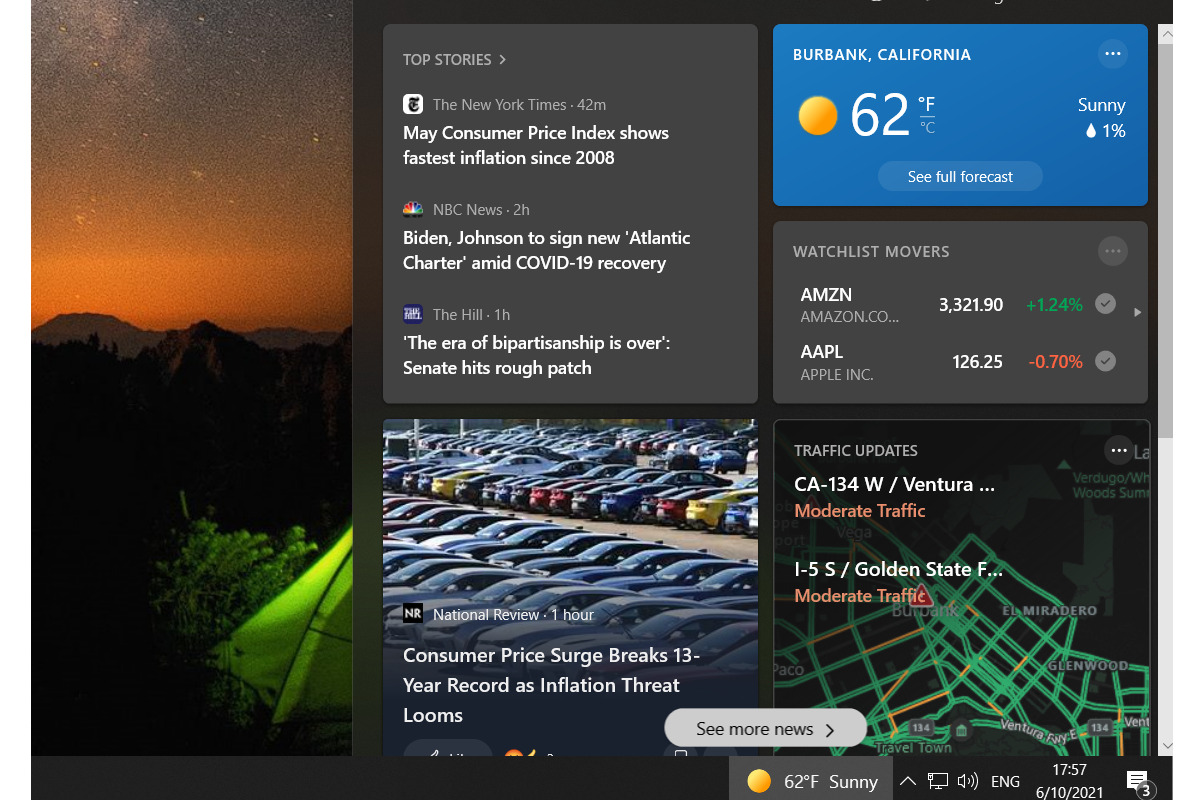1200x800 pixels.
Task: Open the Biden Johnson Atlantic Charter story
Action: 547,250
